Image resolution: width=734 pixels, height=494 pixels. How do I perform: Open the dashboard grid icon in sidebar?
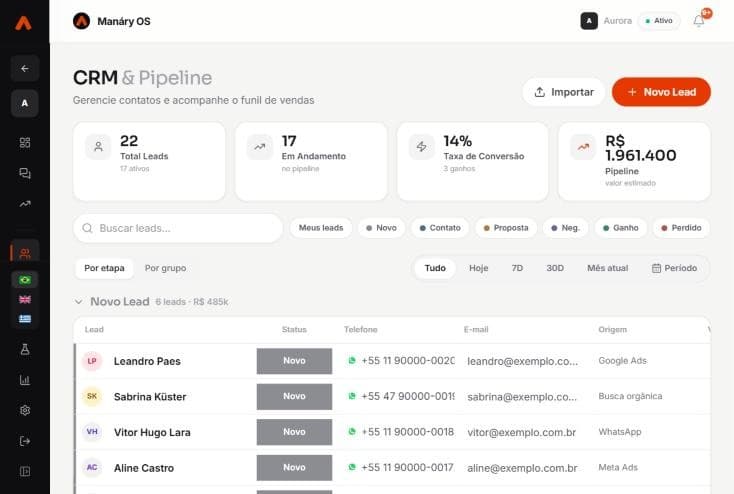click(25, 142)
